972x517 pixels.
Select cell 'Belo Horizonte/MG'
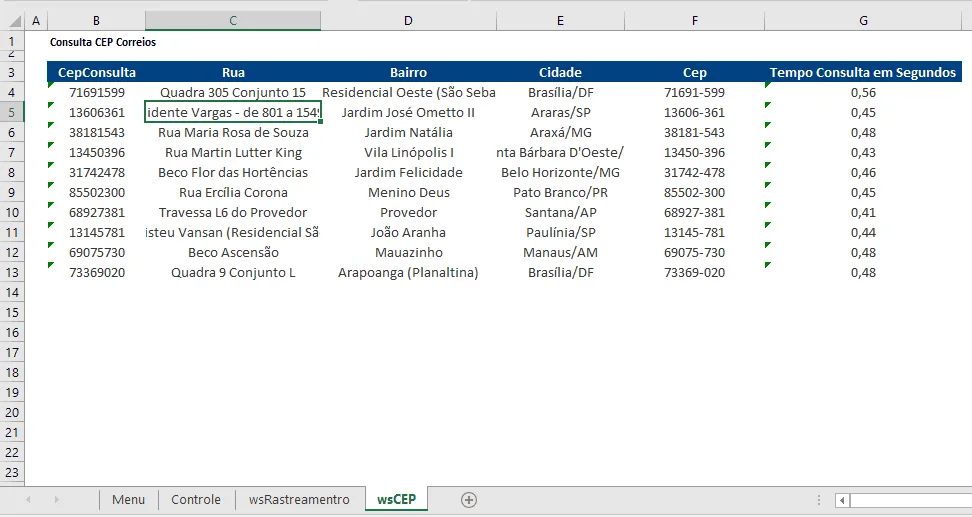tap(560, 172)
